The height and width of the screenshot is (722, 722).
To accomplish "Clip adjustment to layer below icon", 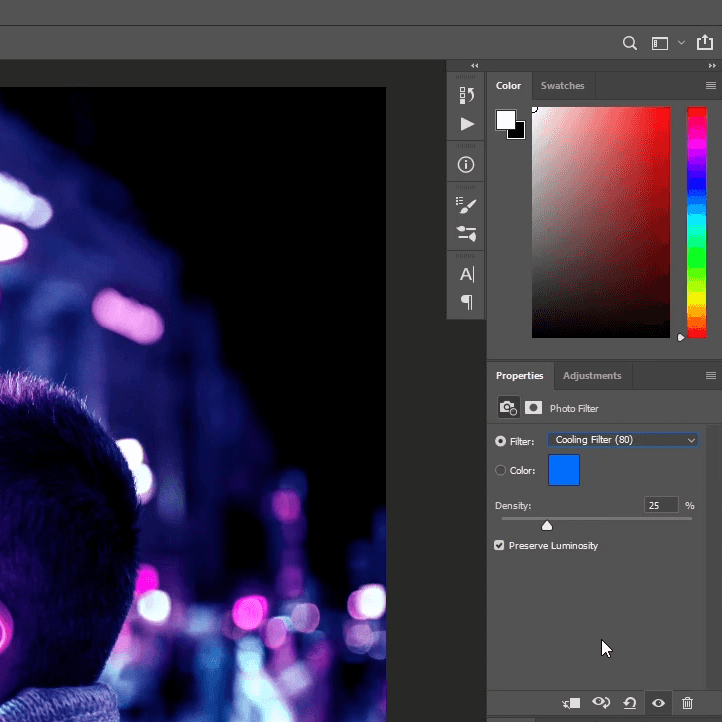I will (x=571, y=703).
